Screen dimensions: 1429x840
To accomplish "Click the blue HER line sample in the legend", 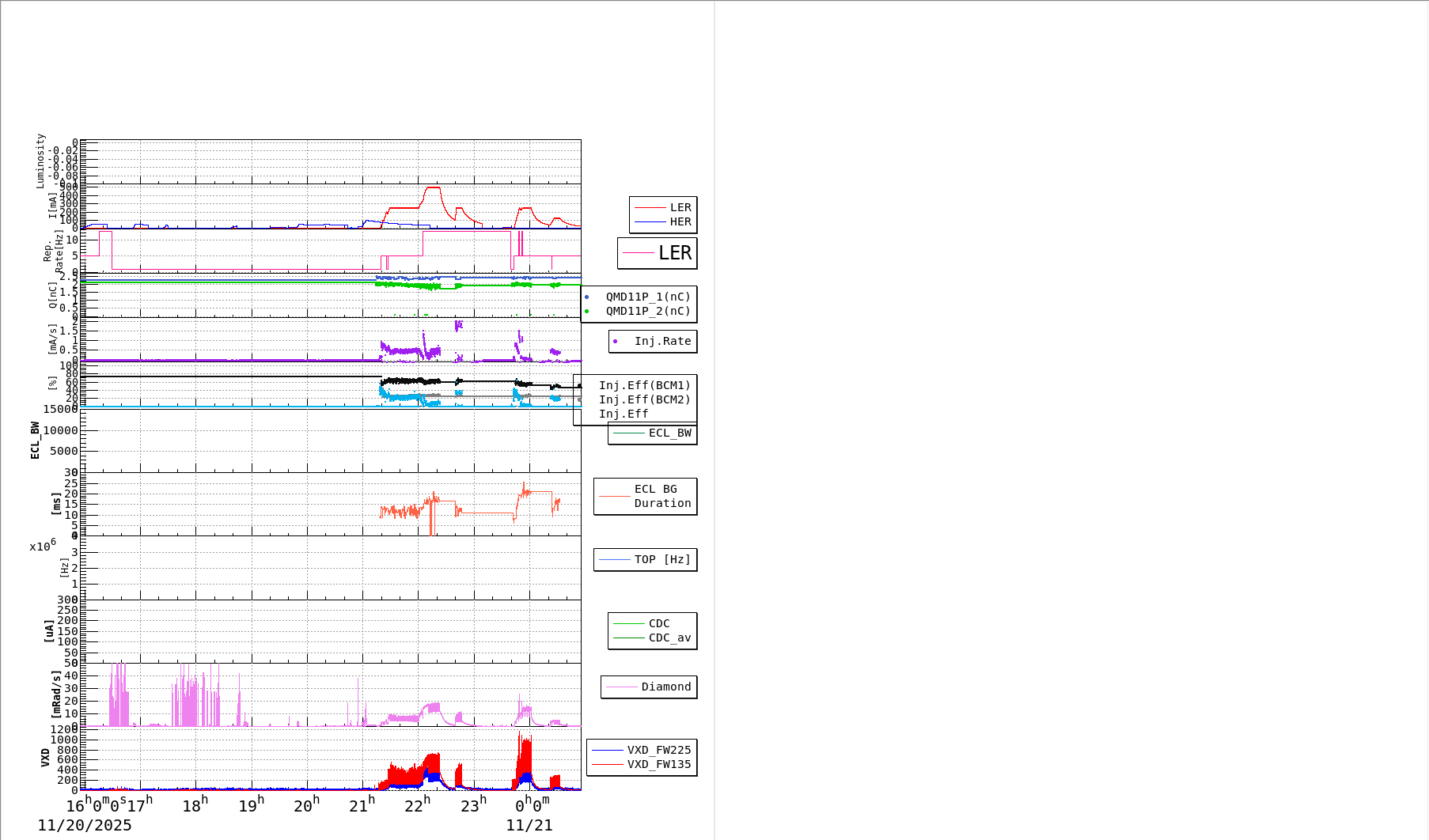I will pos(650,222).
